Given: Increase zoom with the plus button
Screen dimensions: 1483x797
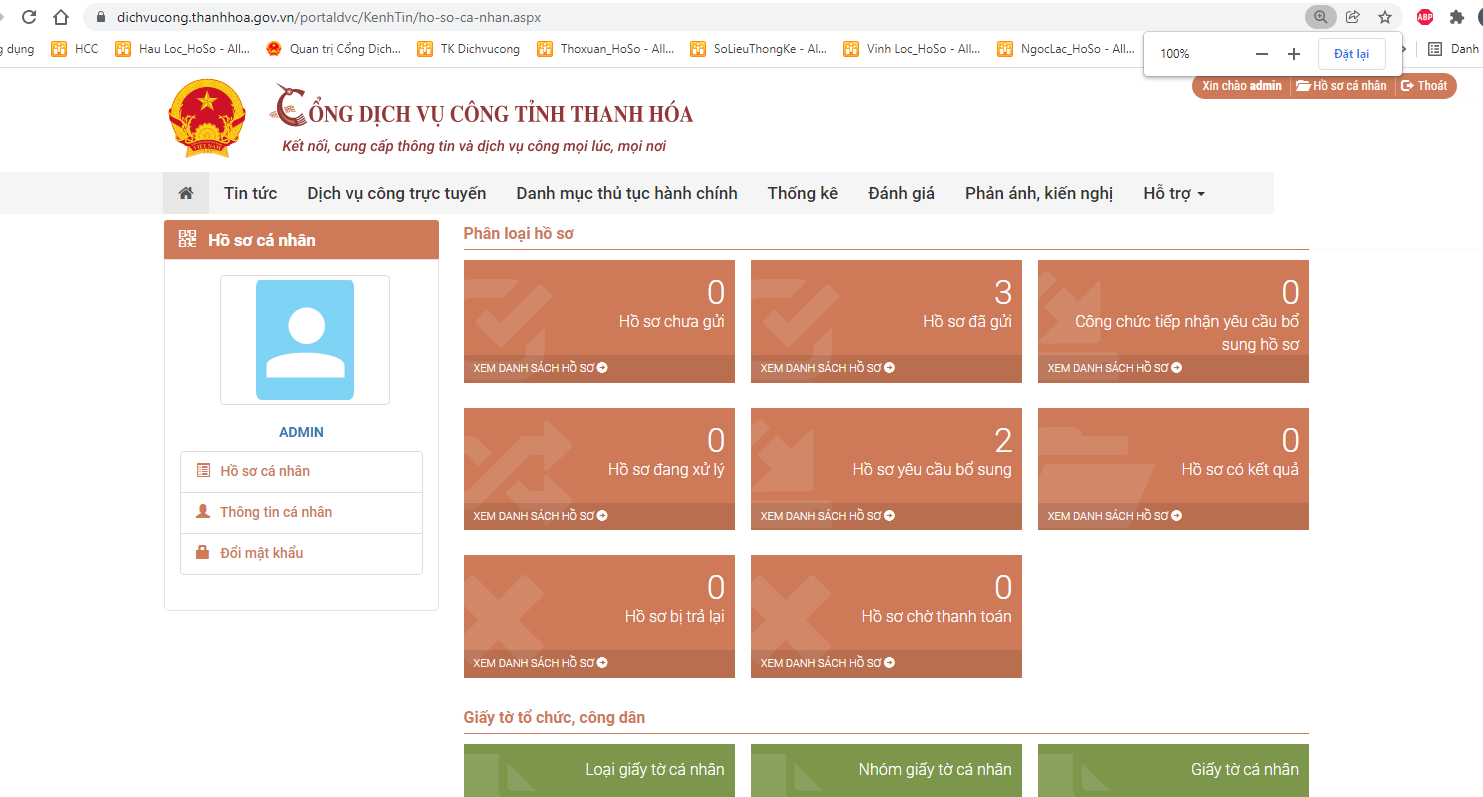Looking at the screenshot, I should click(1294, 54).
